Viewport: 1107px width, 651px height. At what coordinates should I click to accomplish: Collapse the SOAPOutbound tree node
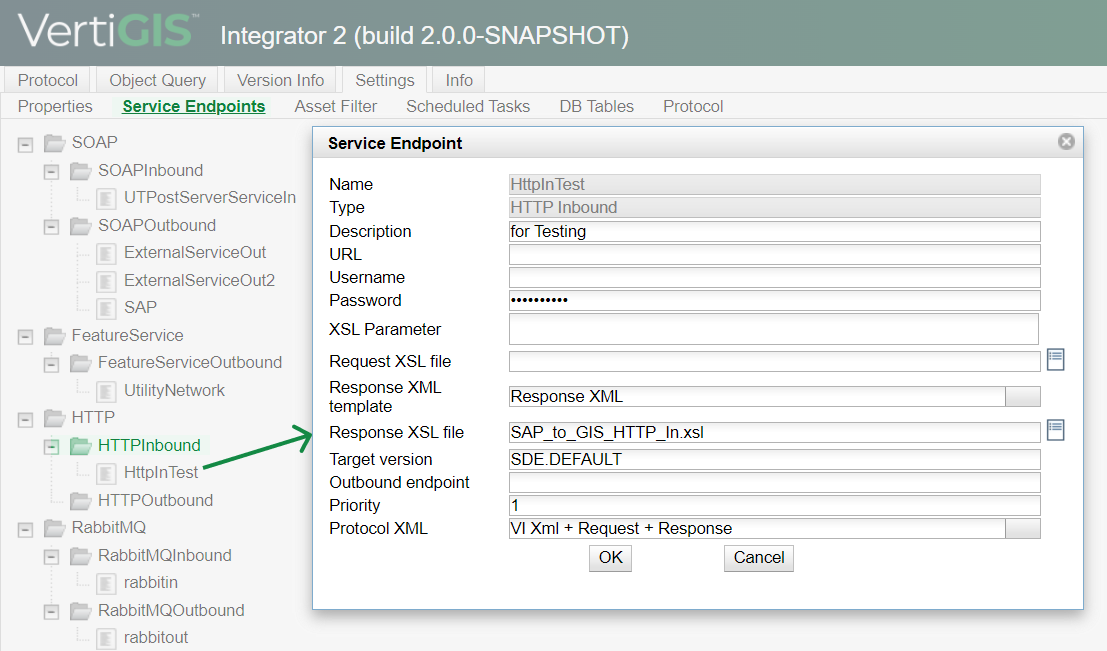pyautogui.click(x=52, y=227)
